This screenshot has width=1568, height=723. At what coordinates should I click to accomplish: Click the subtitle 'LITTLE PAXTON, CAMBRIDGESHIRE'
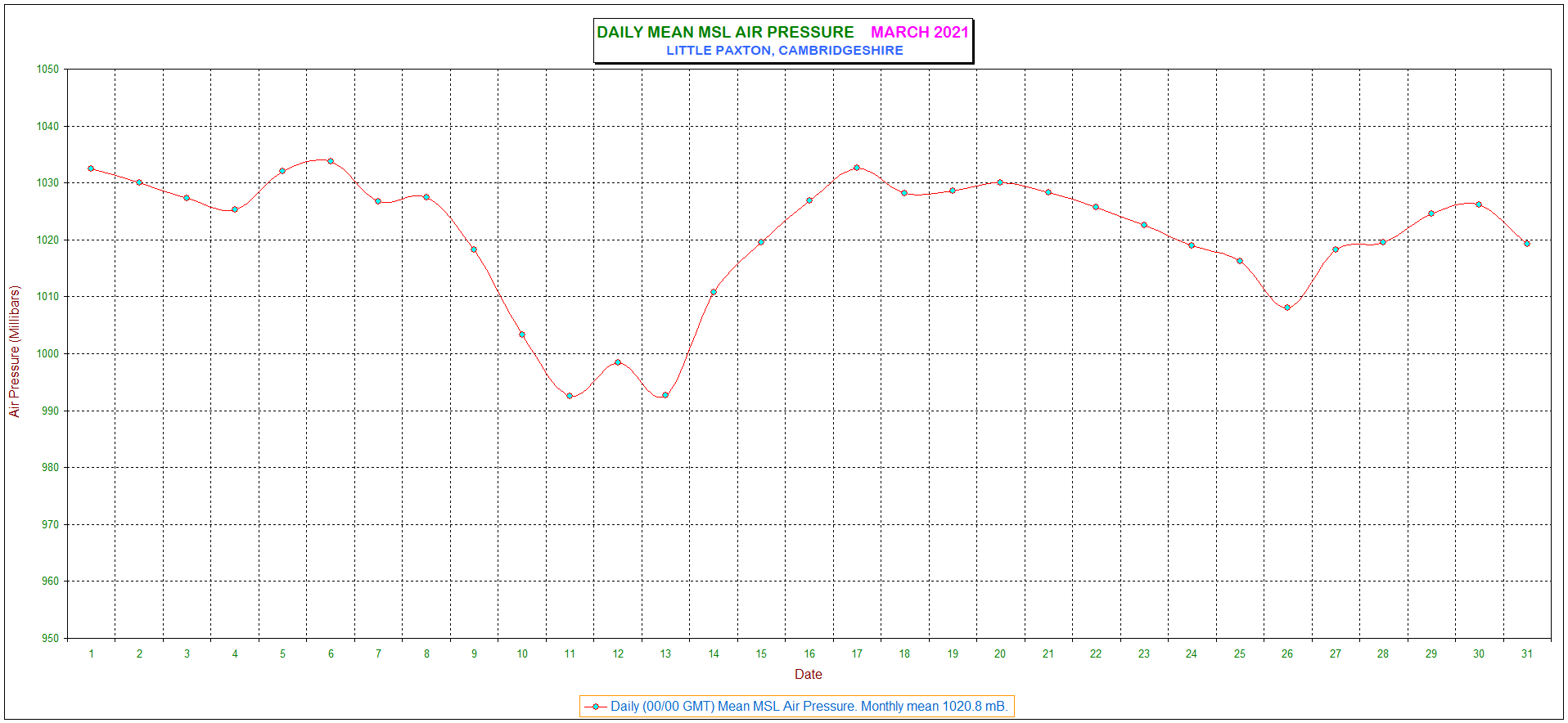point(784,51)
